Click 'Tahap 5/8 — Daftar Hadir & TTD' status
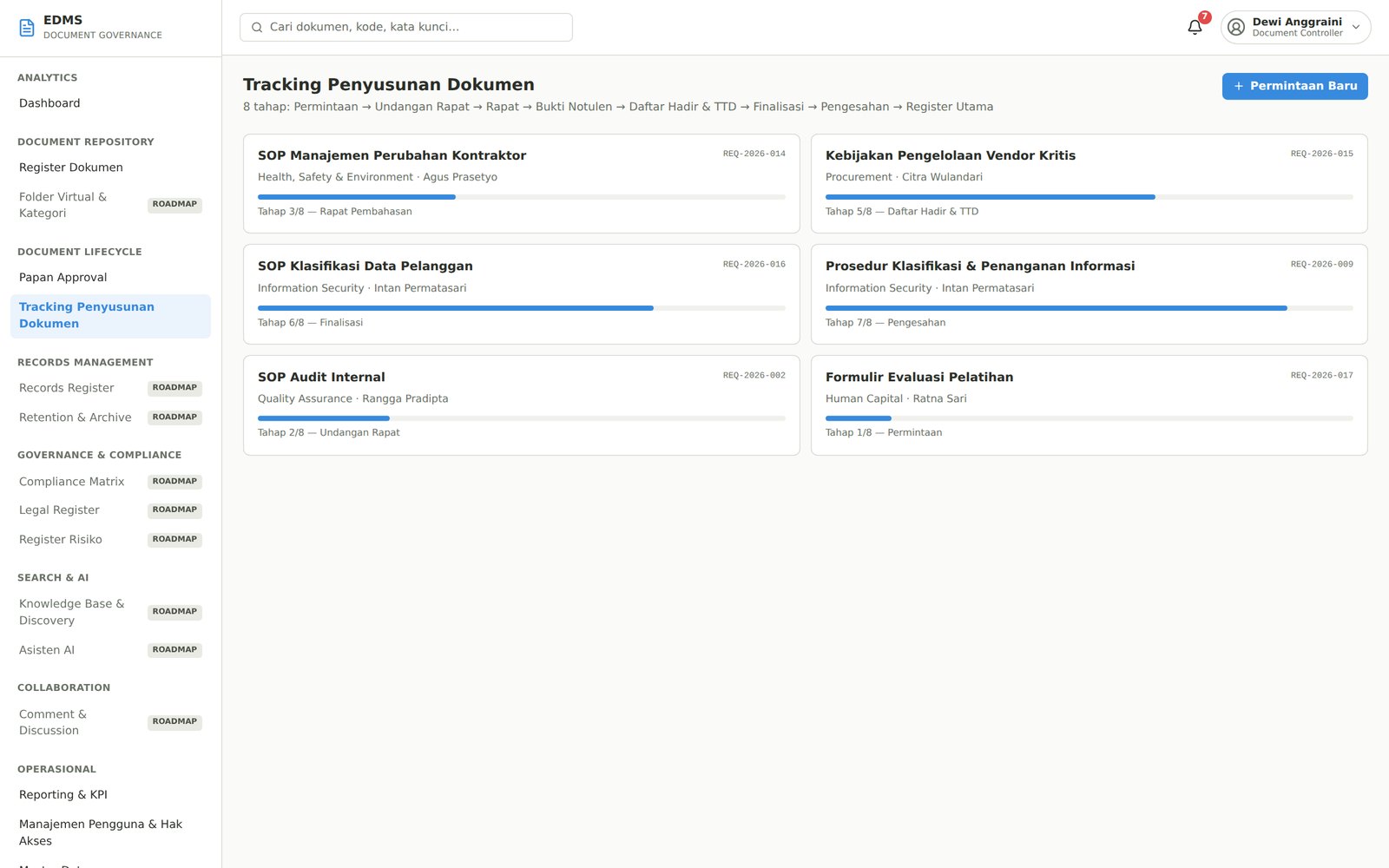 902,212
